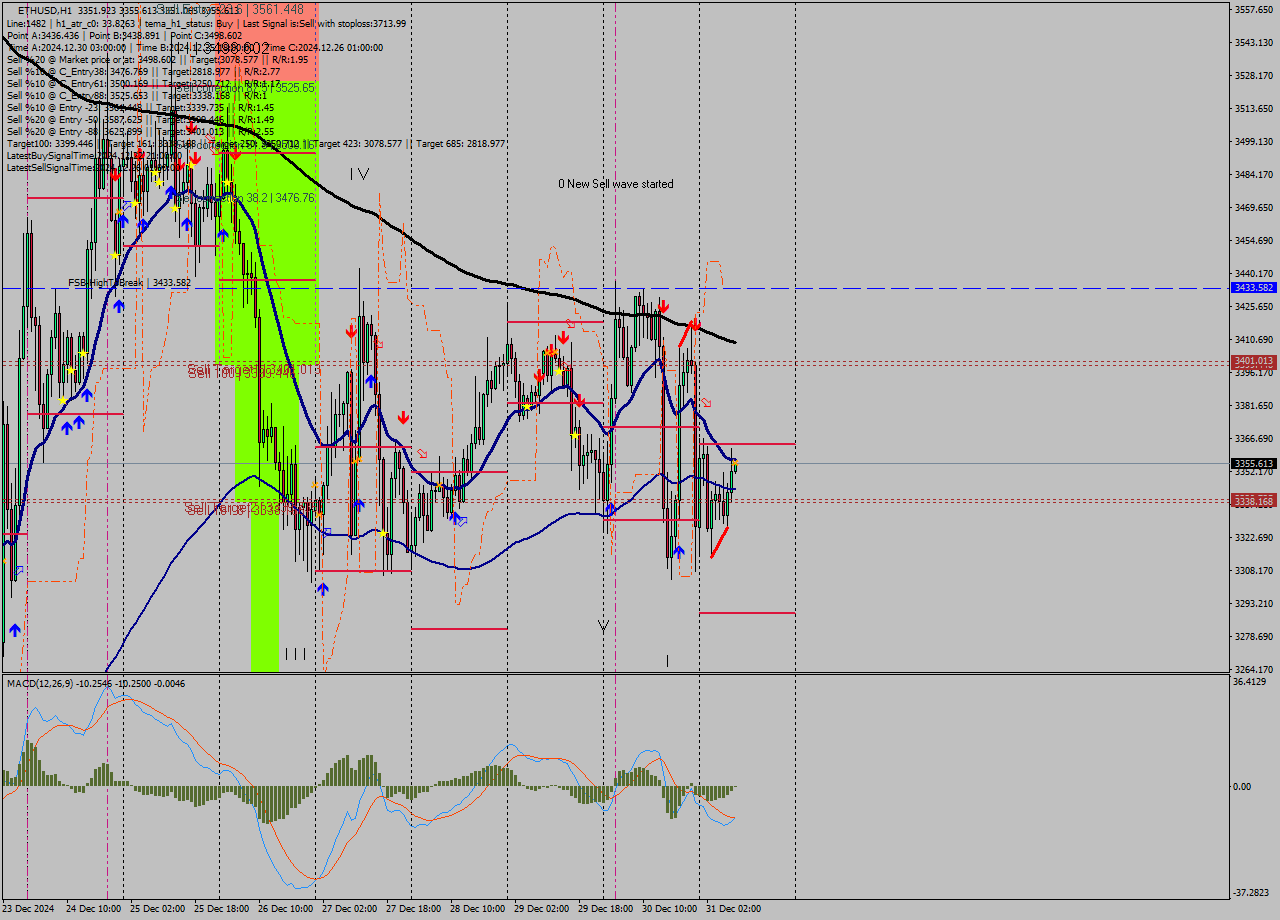Click the '28 Dec 10:00' time axis label
Image resolution: width=1280 pixels, height=920 pixels.
(x=477, y=909)
